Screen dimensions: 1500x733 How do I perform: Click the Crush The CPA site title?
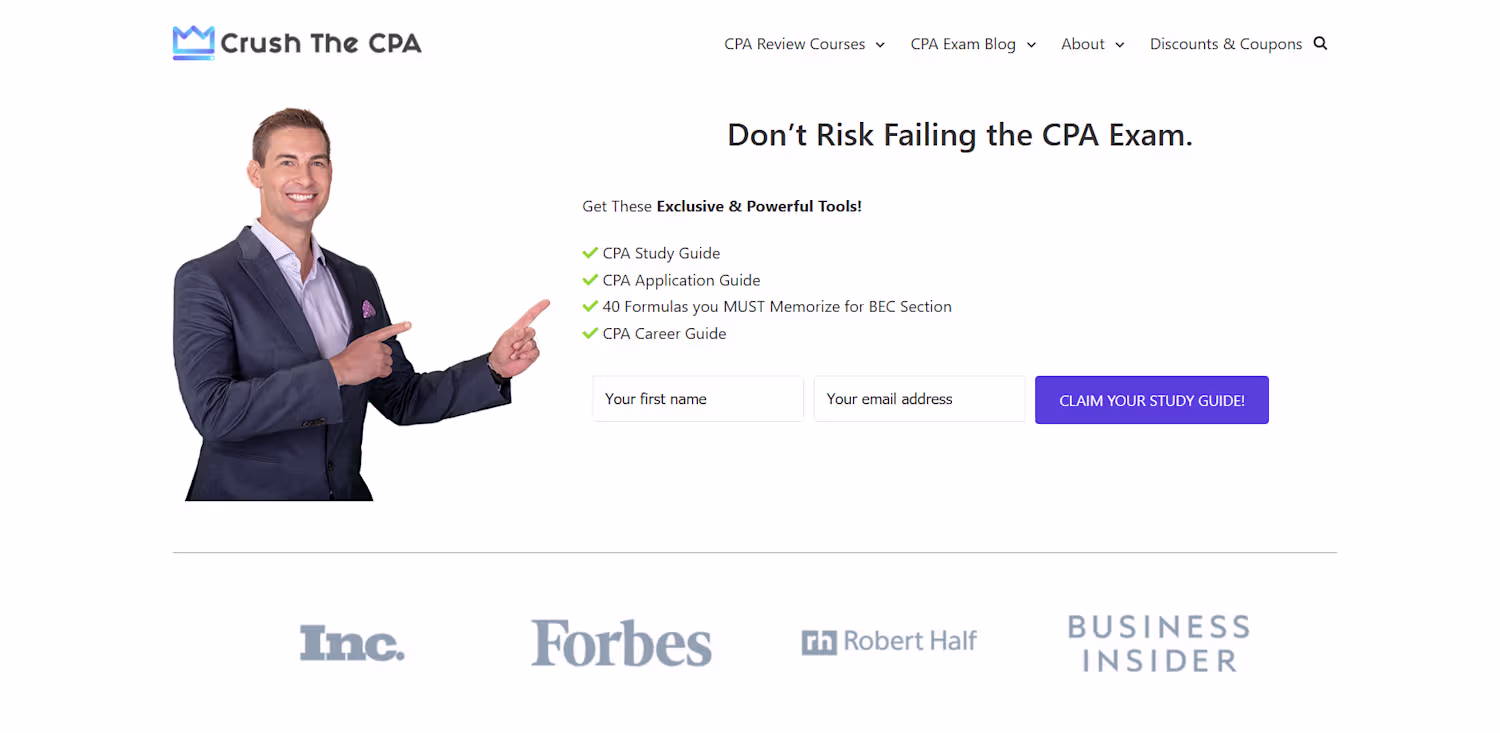(x=321, y=44)
